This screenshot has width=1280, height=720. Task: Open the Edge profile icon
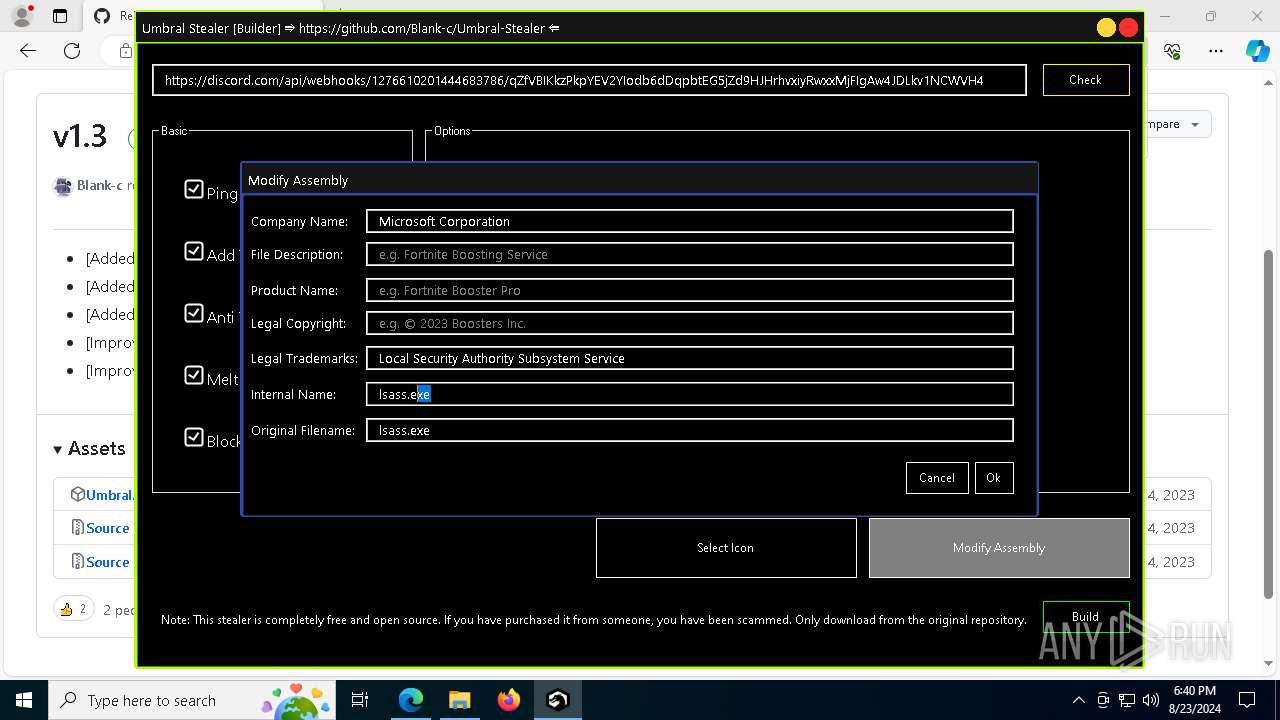22,16
